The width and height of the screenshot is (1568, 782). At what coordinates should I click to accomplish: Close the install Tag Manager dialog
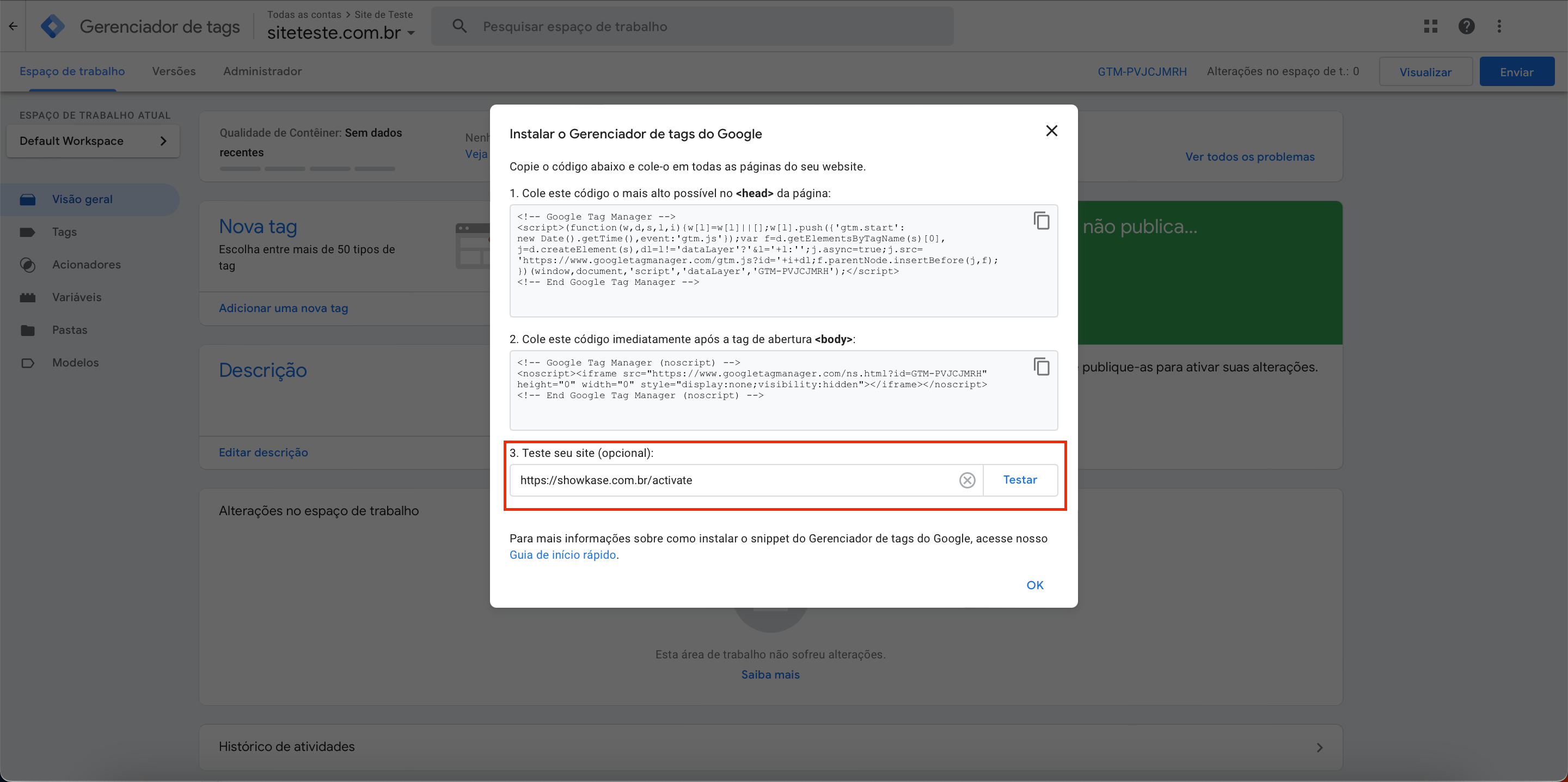tap(1051, 131)
